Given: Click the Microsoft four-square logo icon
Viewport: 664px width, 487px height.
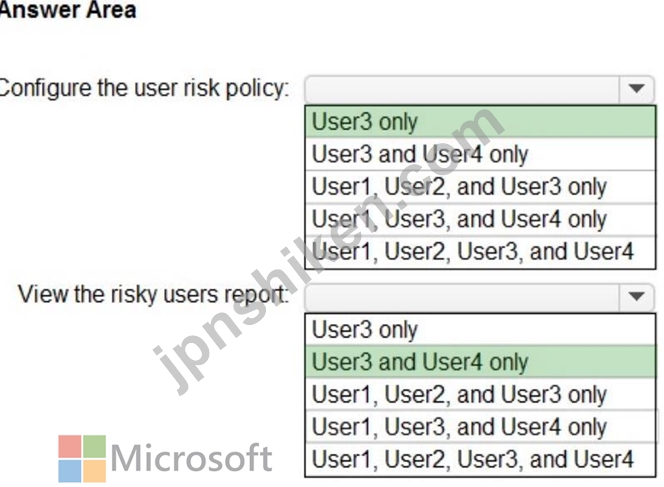Looking at the screenshot, I should [x=82, y=459].
